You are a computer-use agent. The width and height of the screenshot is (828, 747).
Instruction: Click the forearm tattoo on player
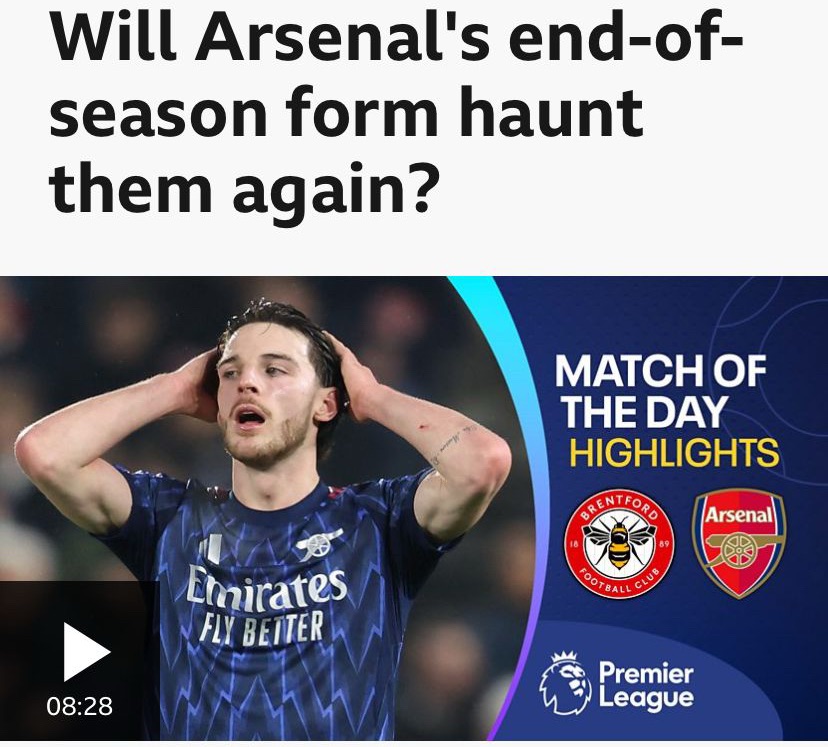point(453,442)
